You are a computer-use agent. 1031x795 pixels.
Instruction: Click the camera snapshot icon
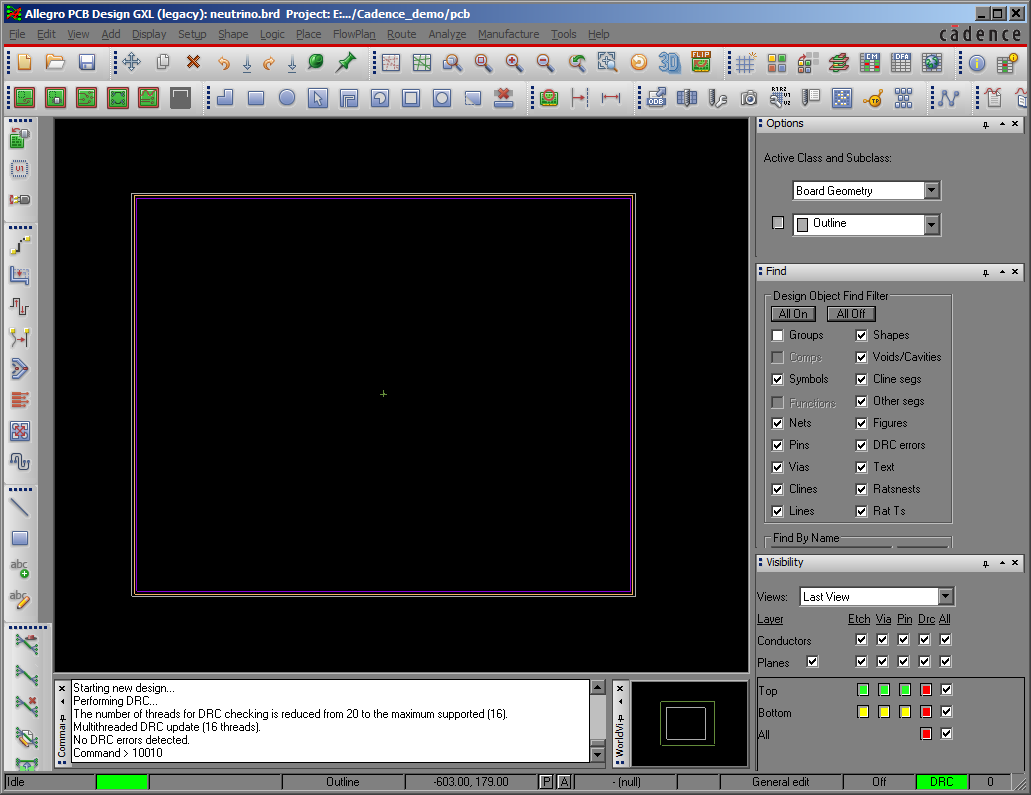coord(749,99)
